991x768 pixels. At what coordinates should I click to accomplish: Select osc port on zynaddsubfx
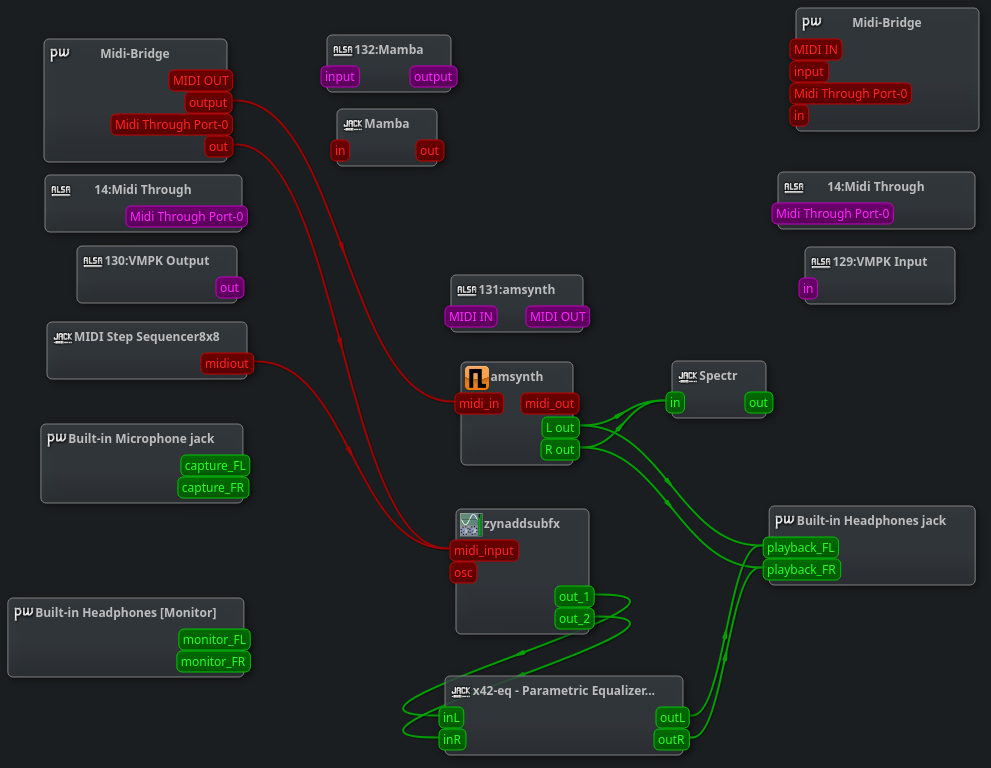(x=463, y=573)
